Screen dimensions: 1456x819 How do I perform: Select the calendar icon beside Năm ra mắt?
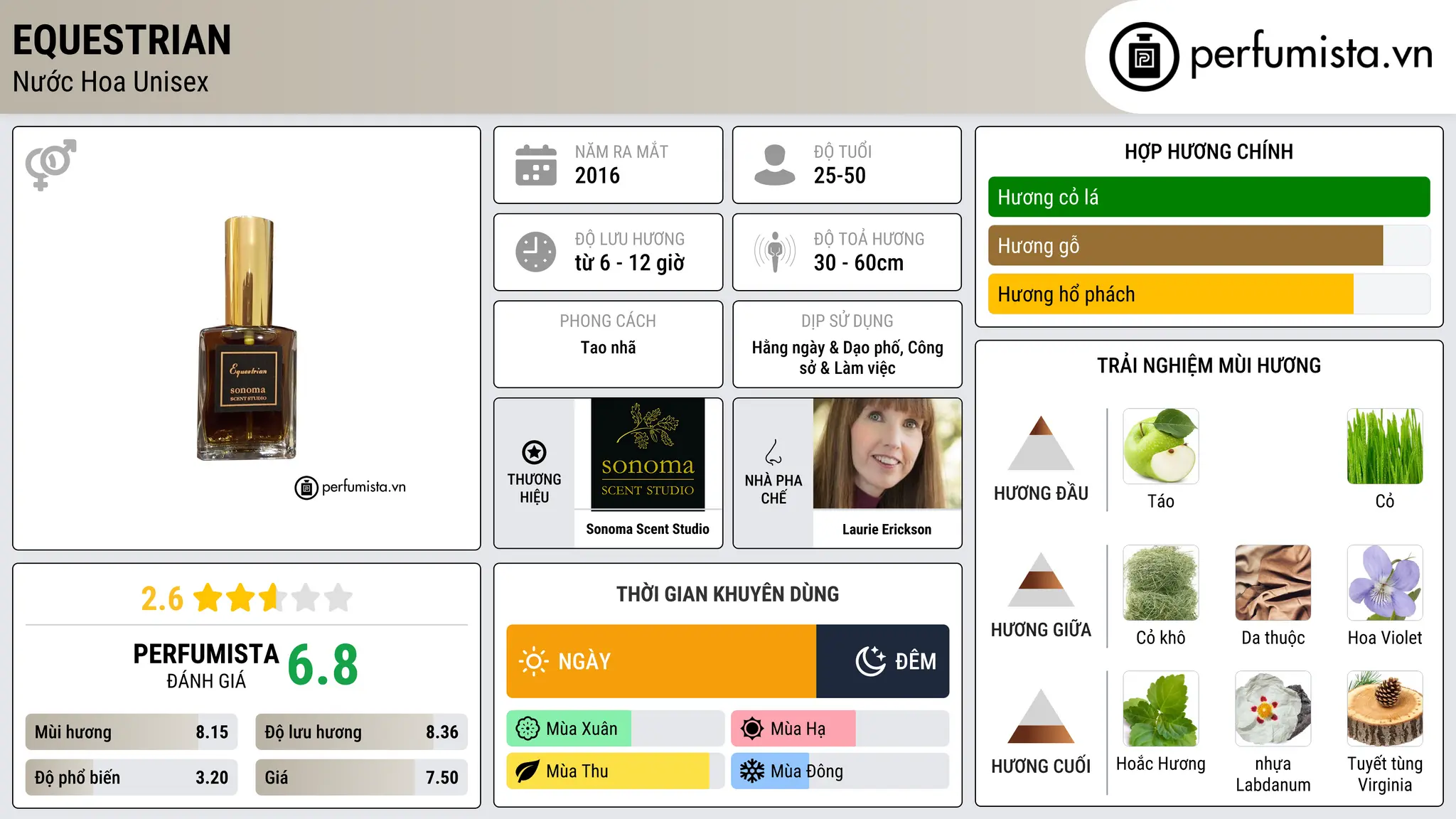click(x=536, y=165)
